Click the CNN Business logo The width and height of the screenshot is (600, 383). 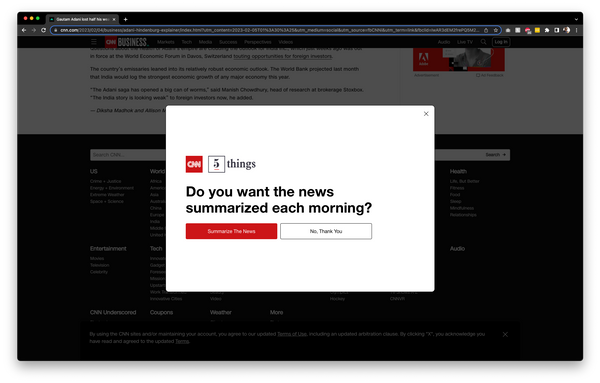click(127, 42)
